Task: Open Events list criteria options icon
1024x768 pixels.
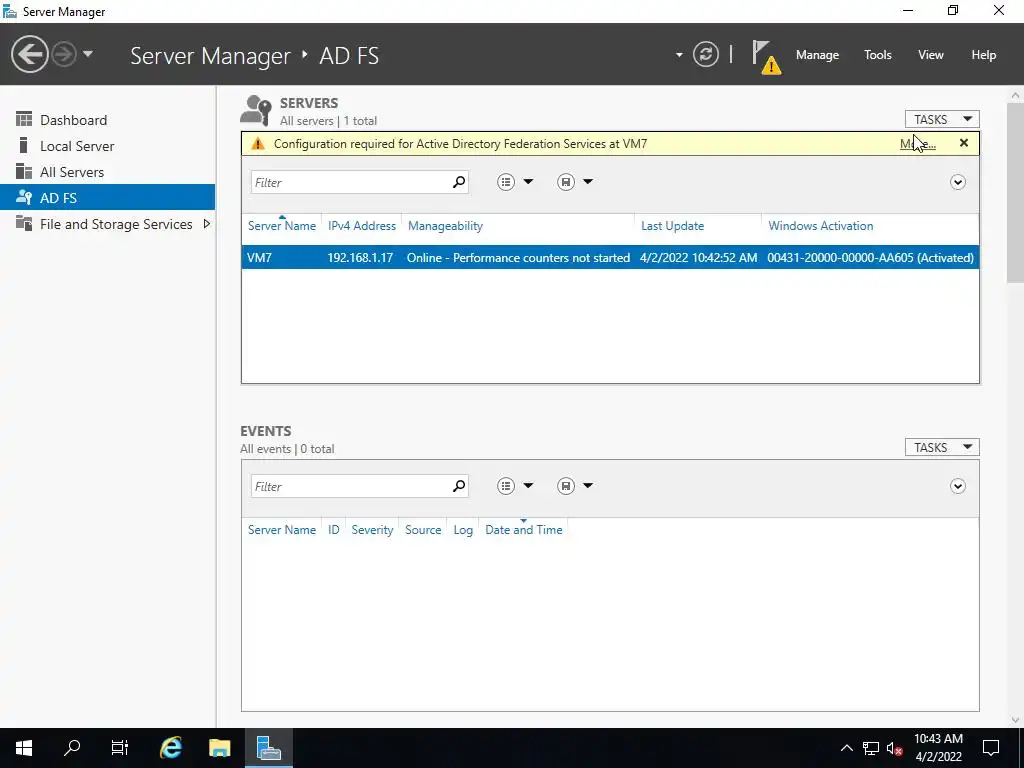Action: (x=505, y=486)
